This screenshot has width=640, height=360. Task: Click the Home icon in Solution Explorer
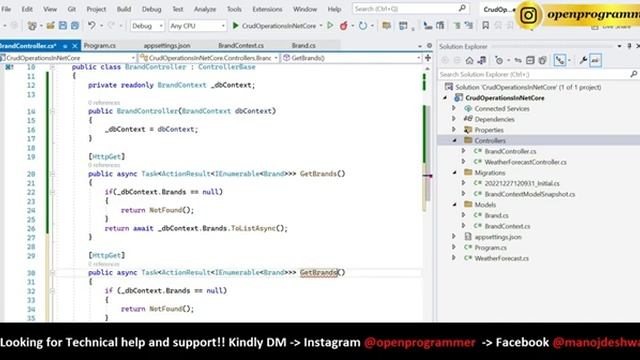(469, 60)
